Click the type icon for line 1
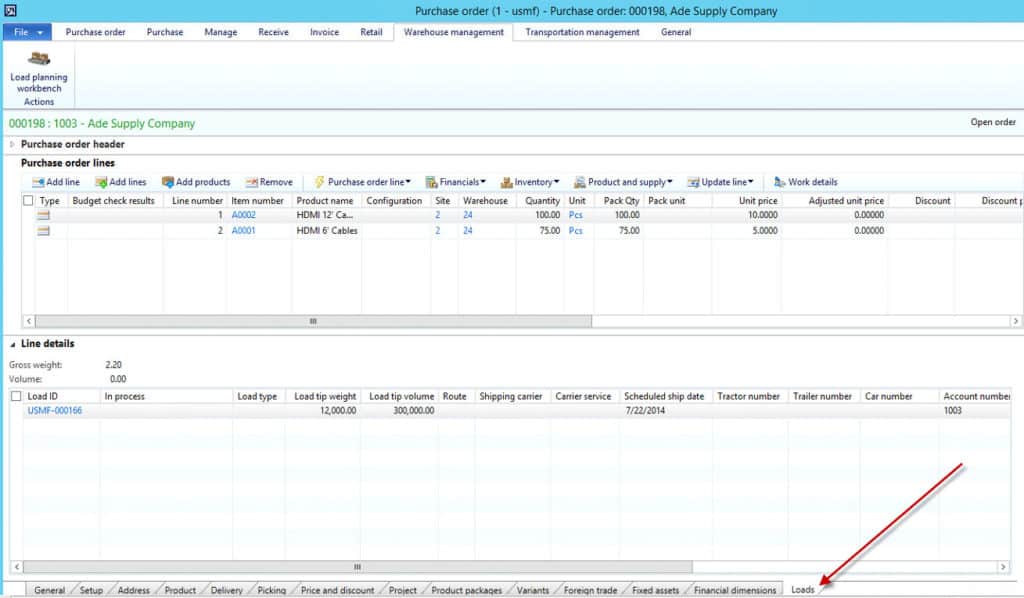Viewport: 1024px width, 598px height. tap(44, 215)
